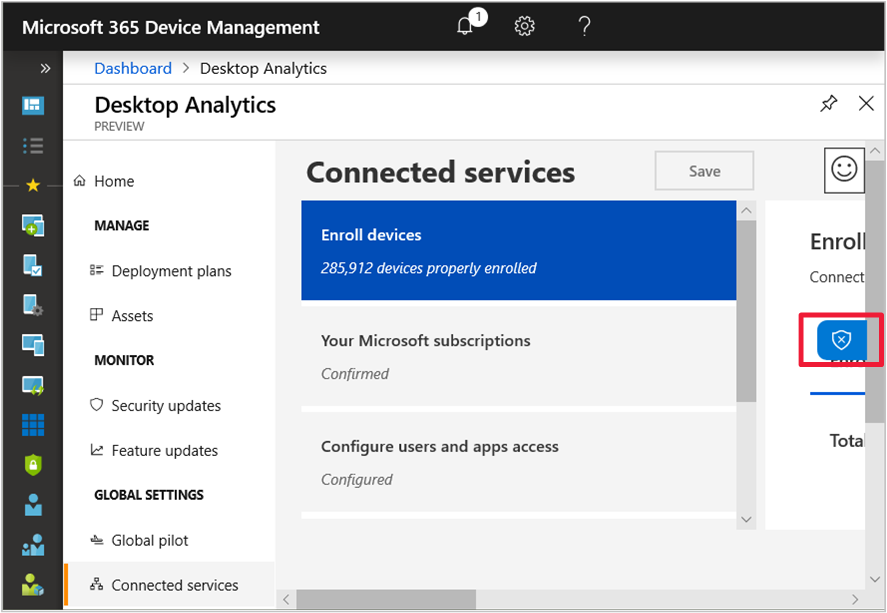887x613 pixels.
Task: Click 'Desktop Analytics' breadcrumb text
Action: 264,68
